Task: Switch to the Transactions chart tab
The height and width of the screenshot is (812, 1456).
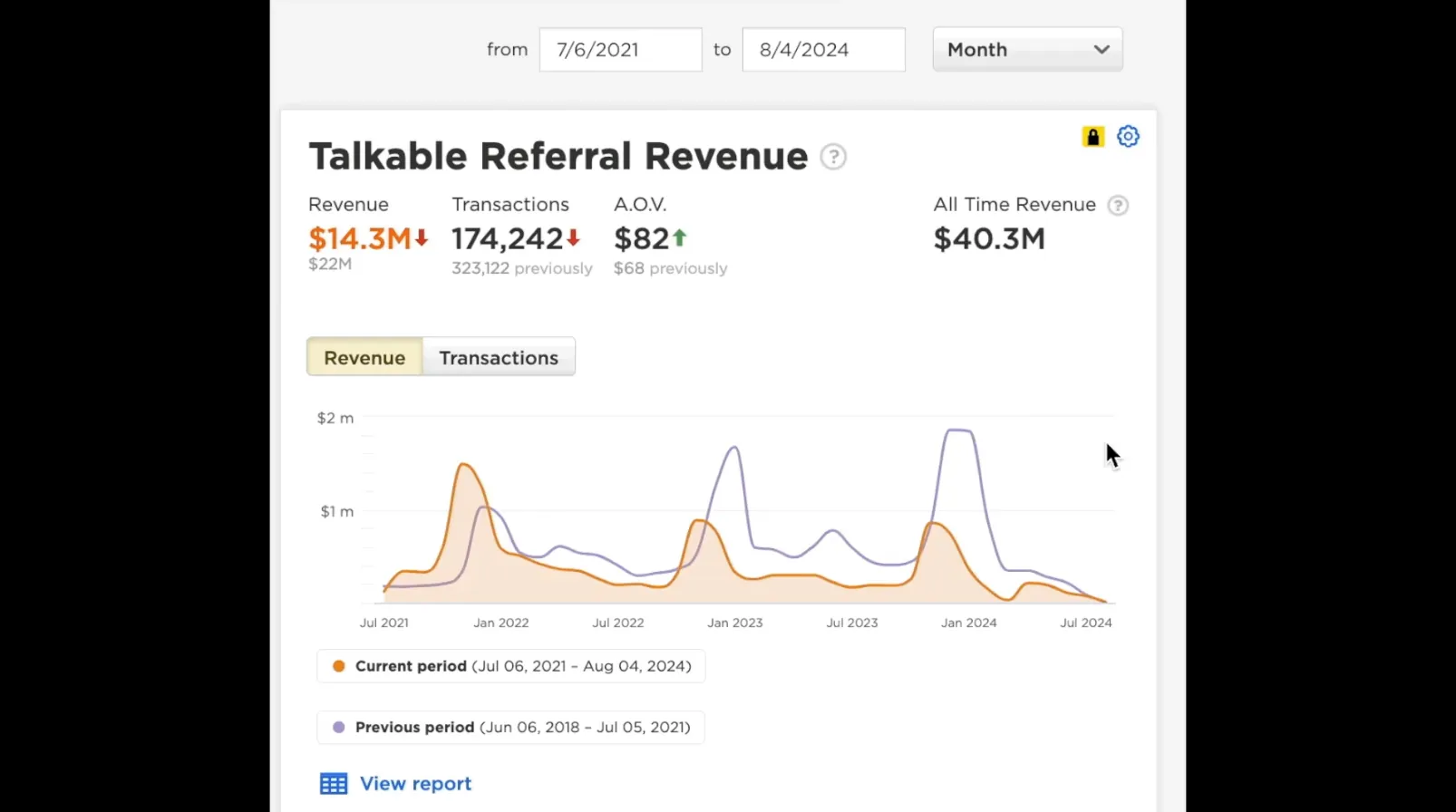Action: (499, 358)
